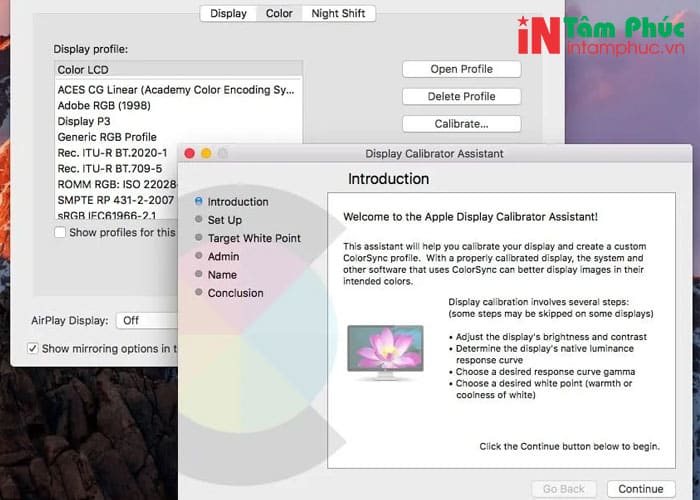This screenshot has height=500, width=700.
Task: Click the Target White Point bullet icon
Action: pos(199,238)
